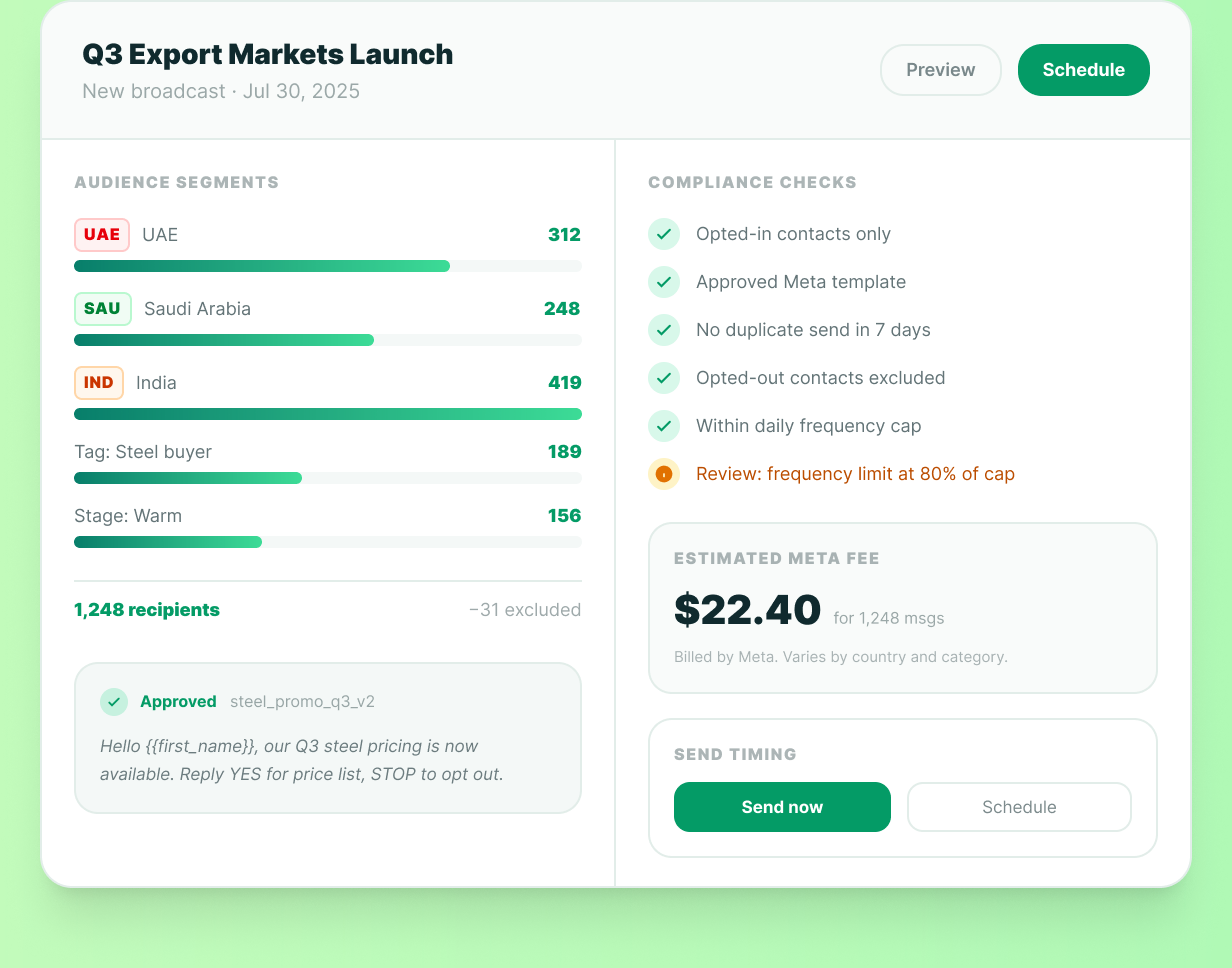Screen dimensions: 1232x968
Task: Click the UAE segment progress bar
Action: pyautogui.click(x=328, y=266)
